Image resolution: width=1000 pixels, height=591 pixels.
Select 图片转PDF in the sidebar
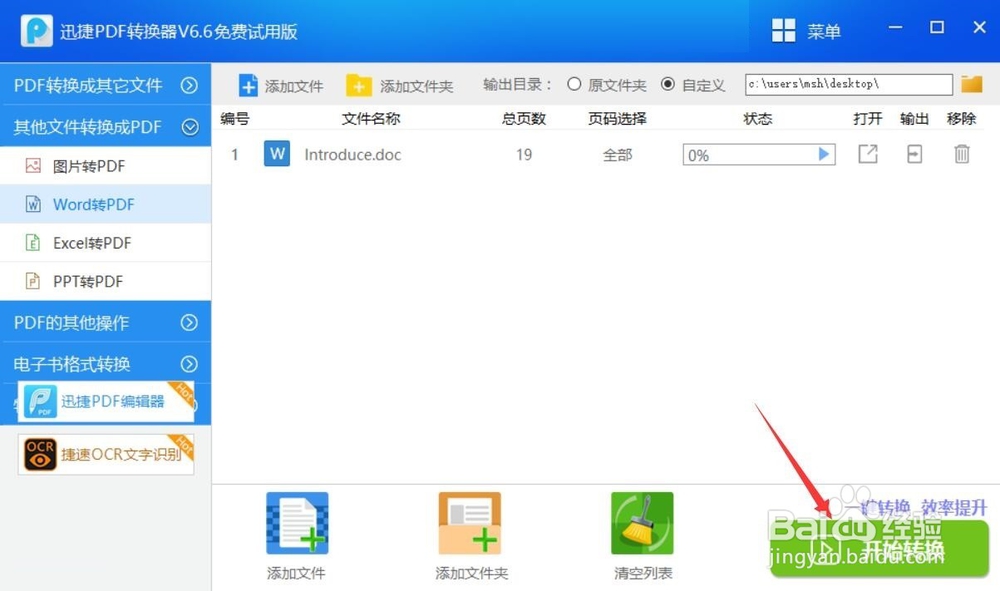click(x=105, y=166)
